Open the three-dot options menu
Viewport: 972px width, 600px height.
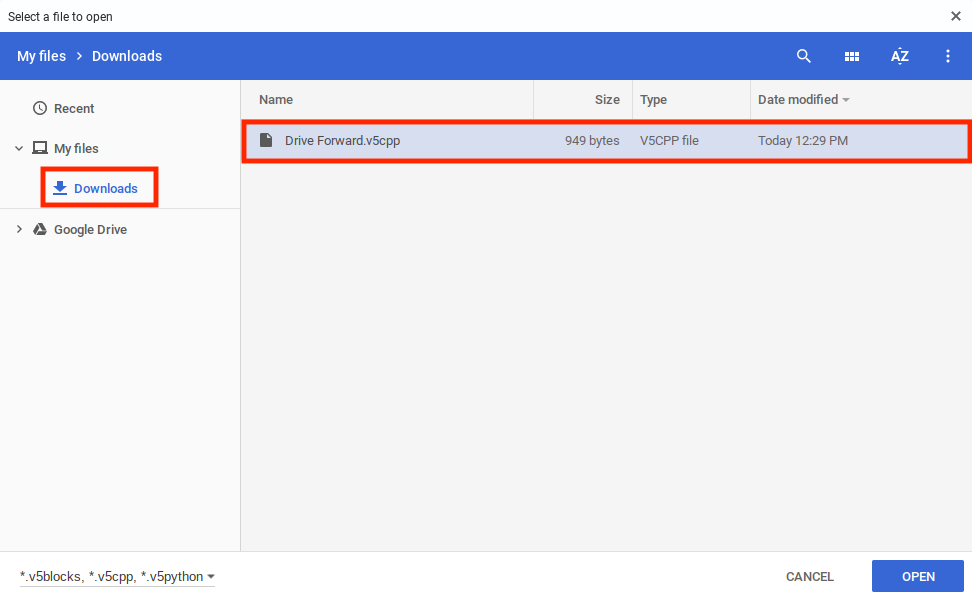pos(948,56)
